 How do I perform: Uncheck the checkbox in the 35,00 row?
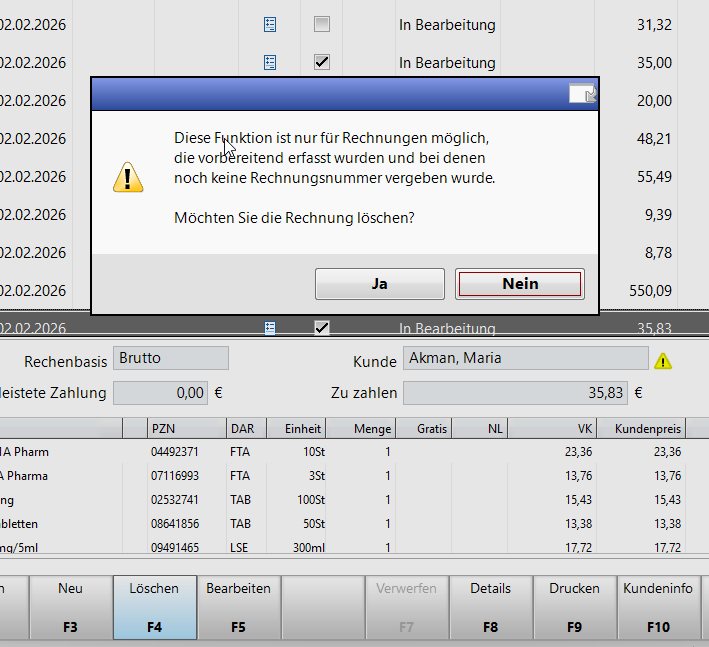(321, 62)
